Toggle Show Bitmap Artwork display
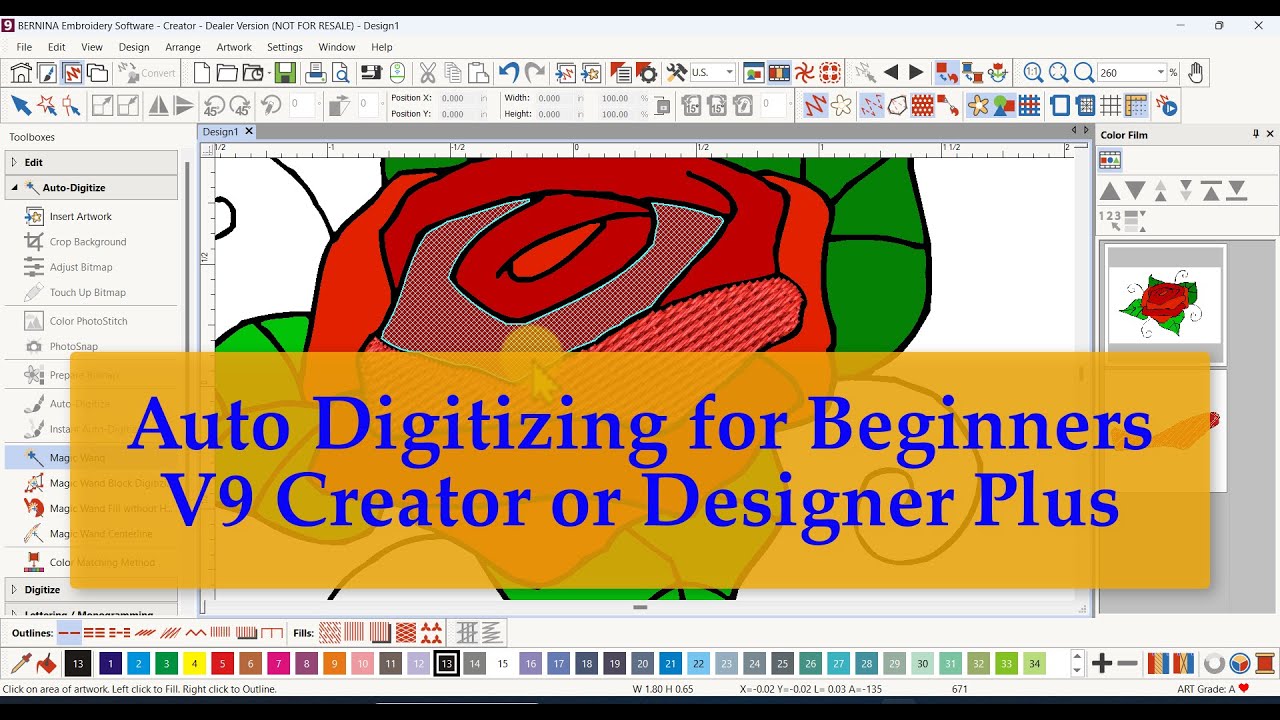The width and height of the screenshot is (1280, 720). click(978, 105)
